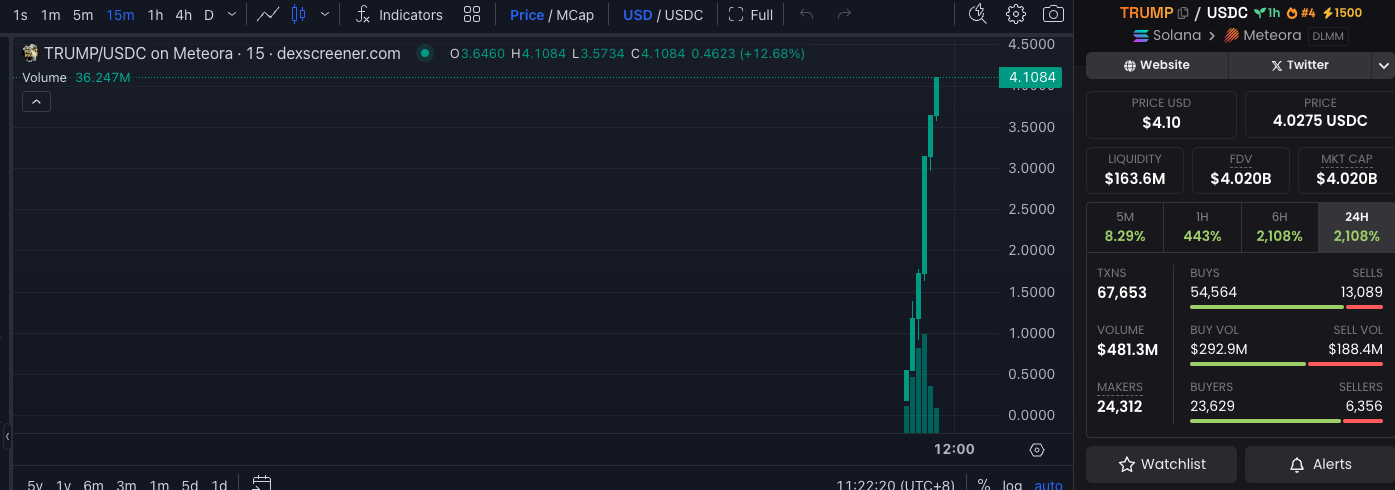Click the MKT CAP $4.020B box
Screen dimensions: 1395x490
pos(1346,170)
